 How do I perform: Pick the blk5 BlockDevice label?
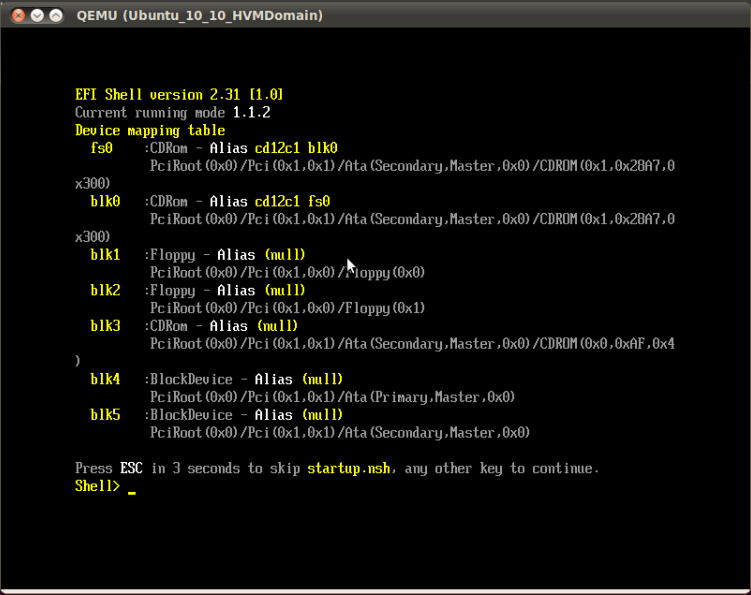click(x=105, y=415)
